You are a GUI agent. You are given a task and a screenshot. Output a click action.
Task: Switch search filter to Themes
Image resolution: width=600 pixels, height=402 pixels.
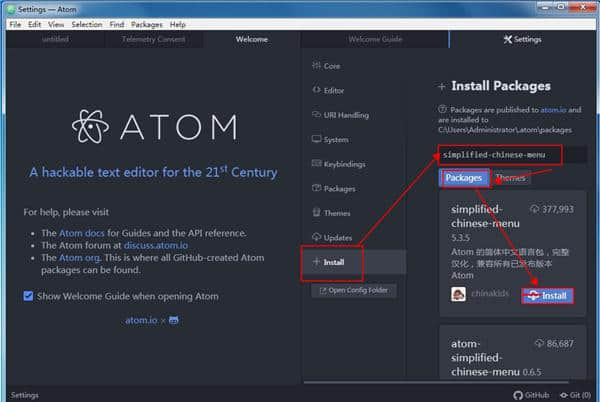[x=511, y=178]
